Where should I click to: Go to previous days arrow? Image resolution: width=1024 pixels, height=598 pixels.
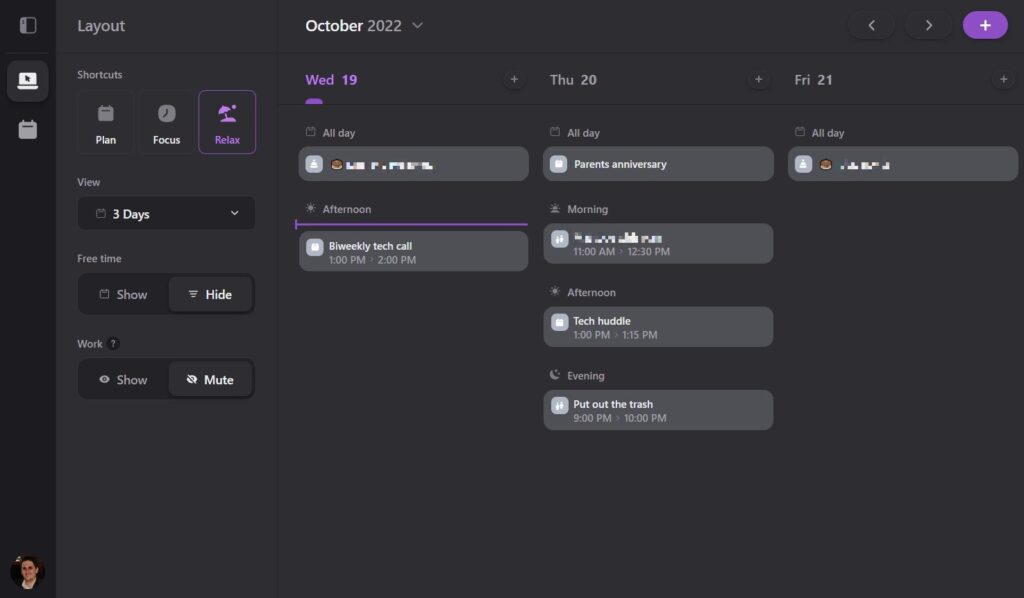pyautogui.click(x=871, y=25)
